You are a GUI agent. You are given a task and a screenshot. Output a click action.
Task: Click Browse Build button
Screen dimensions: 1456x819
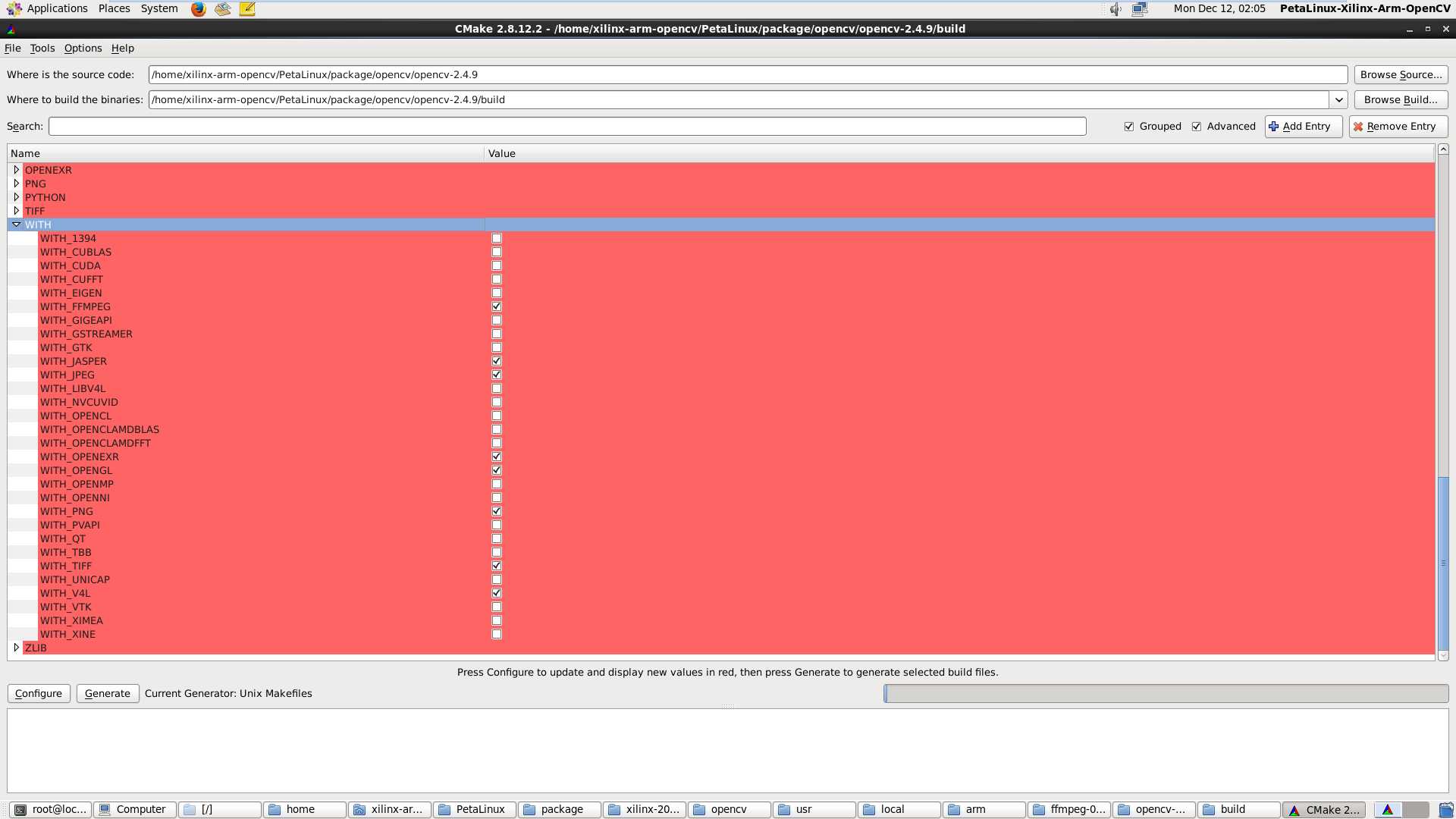coord(1401,99)
